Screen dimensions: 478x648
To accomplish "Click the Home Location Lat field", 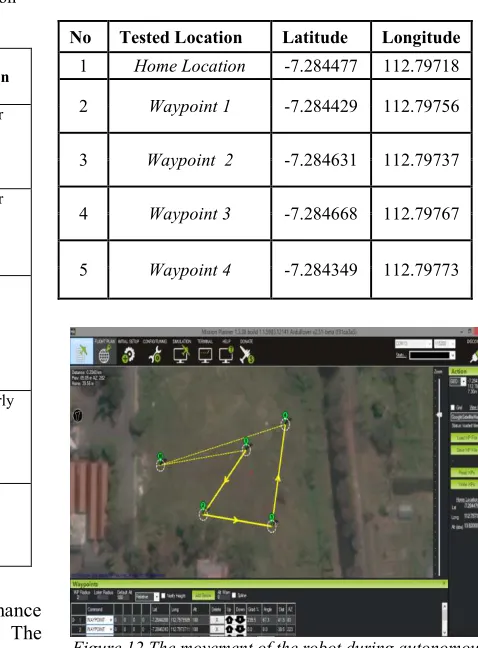I will (473, 506).
